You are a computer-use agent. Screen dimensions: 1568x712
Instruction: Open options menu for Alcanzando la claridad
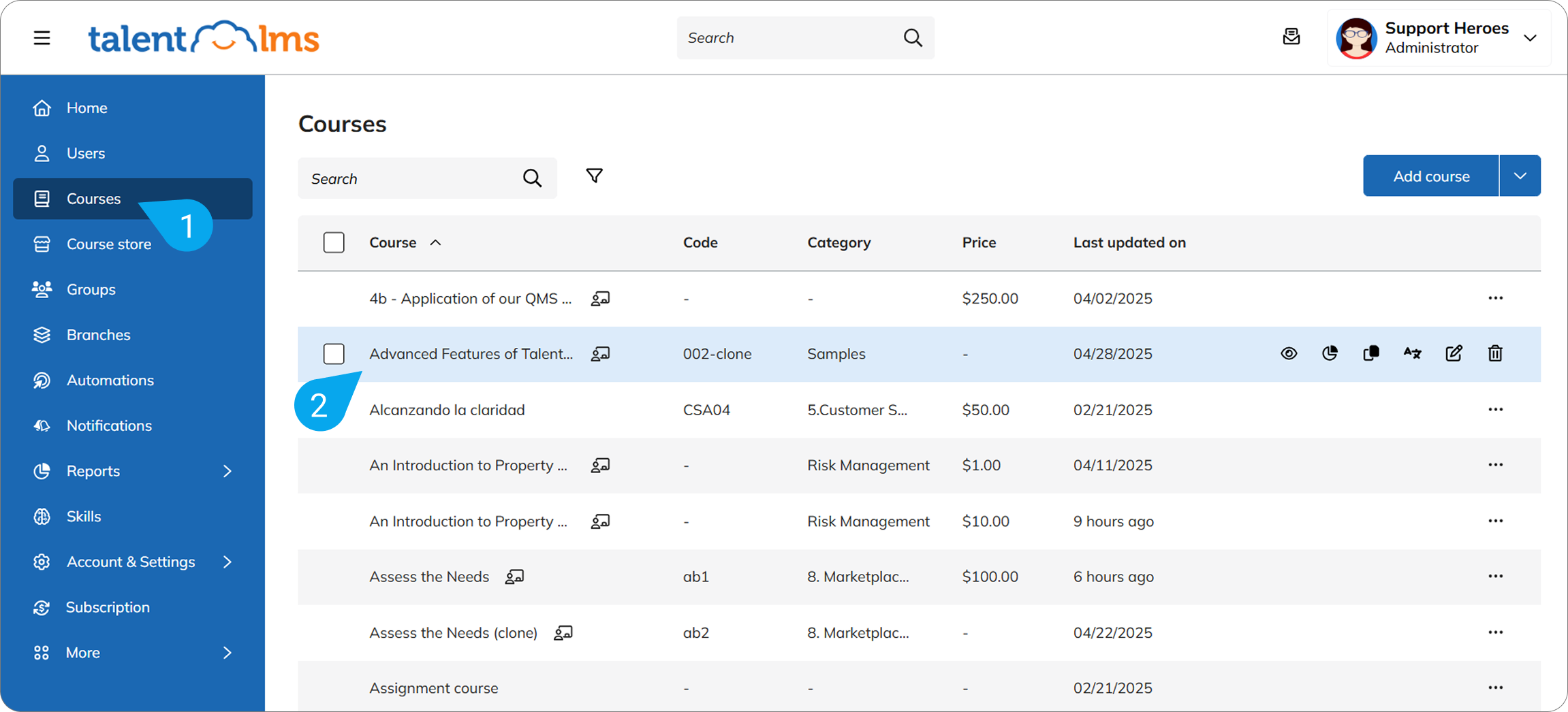click(x=1495, y=410)
